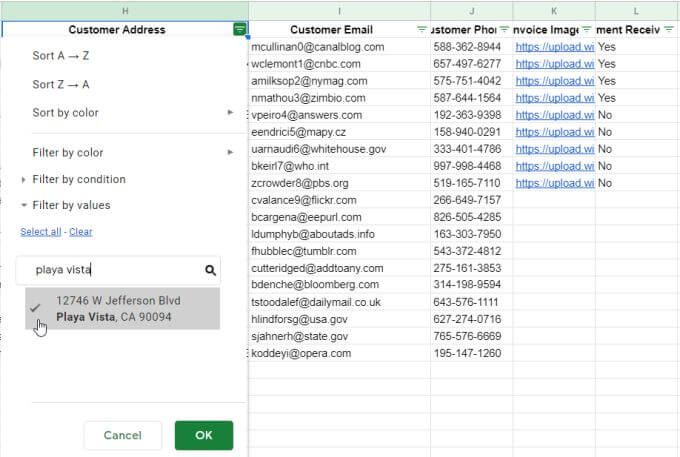Image resolution: width=680 pixels, height=457 pixels.
Task: Select cell zcrowder8@pbs.org
Action: (340, 183)
